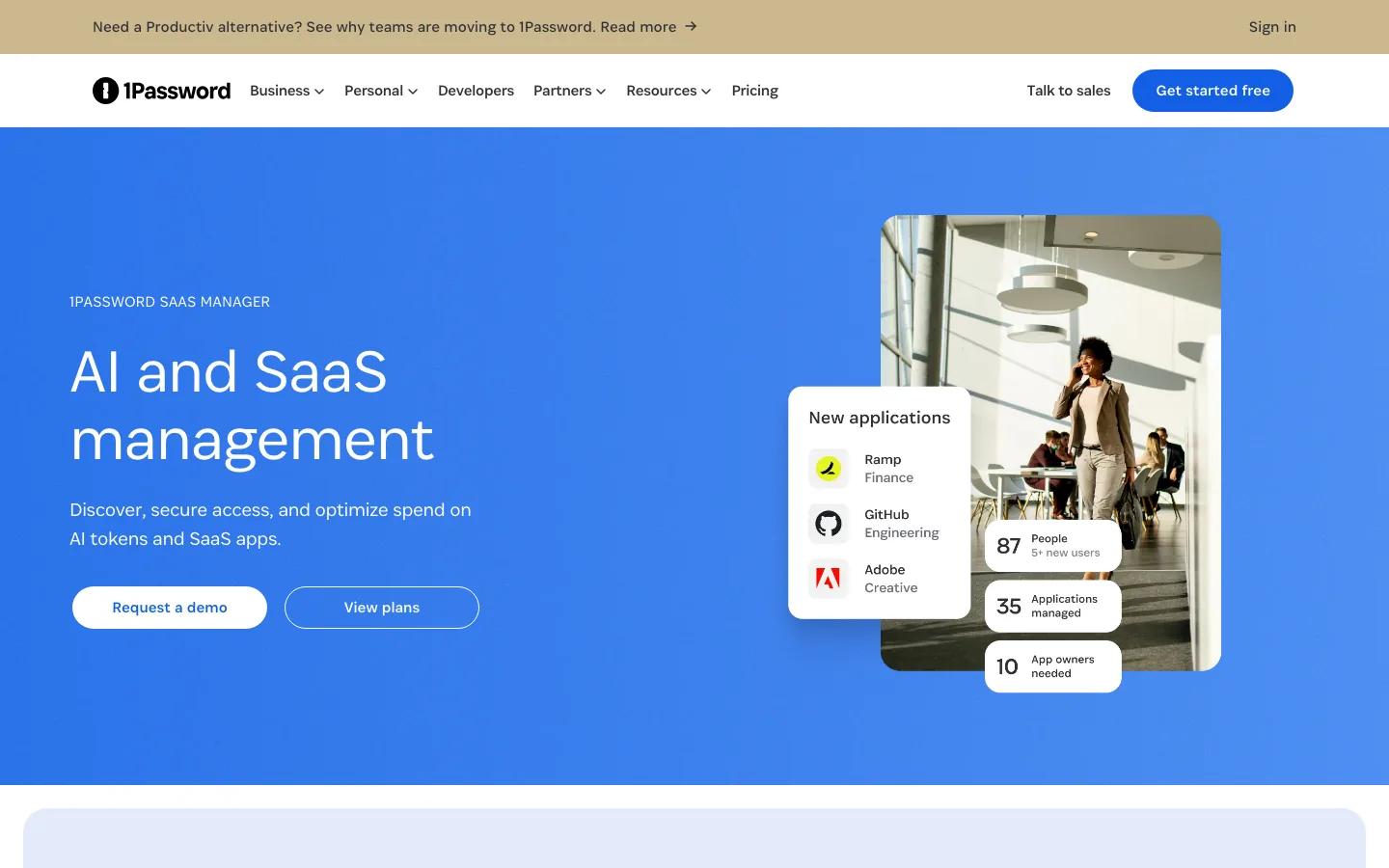Click the Discover, secure access description text
The height and width of the screenshot is (868, 1389).
[x=270, y=525]
